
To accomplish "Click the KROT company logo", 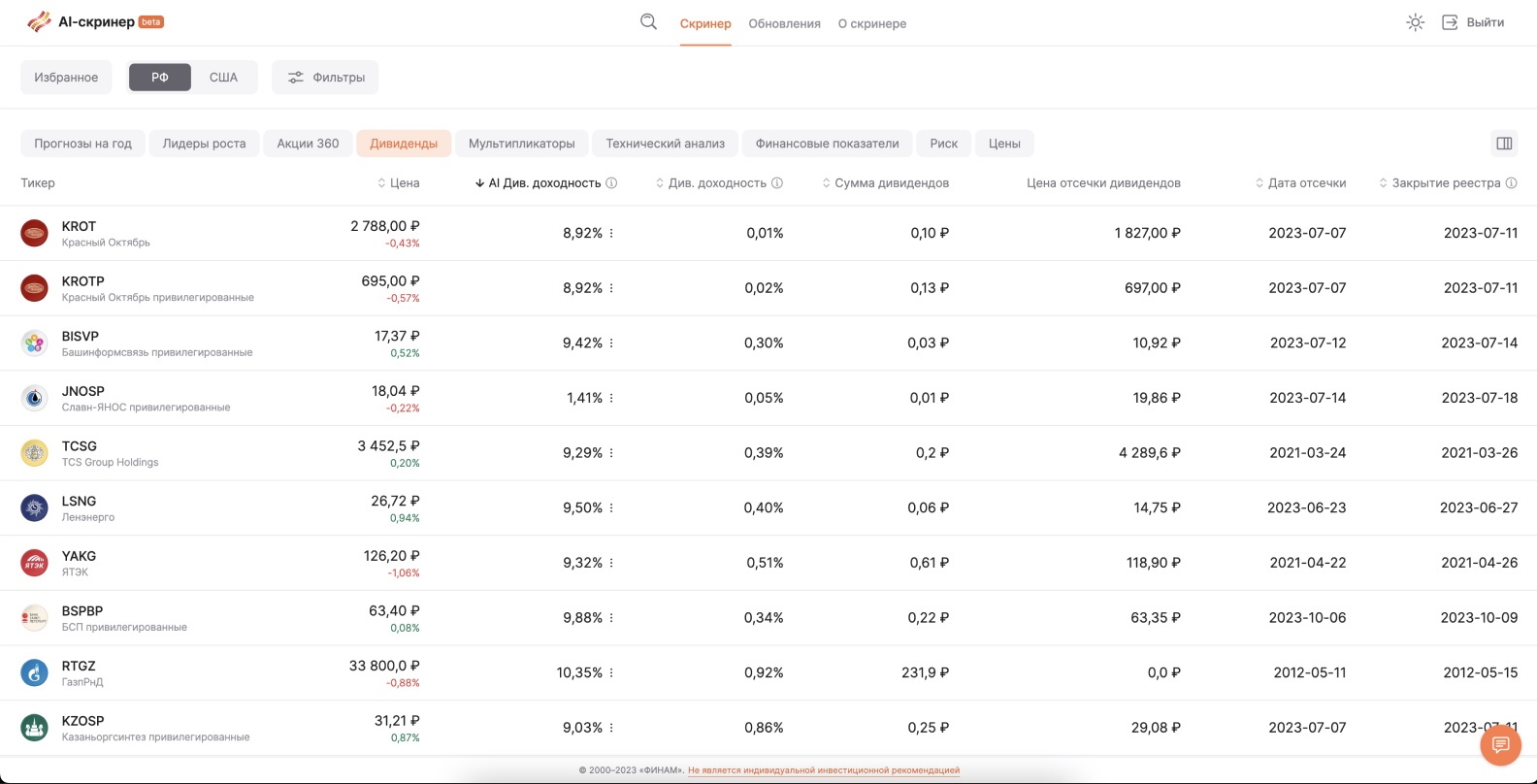I will click(x=35, y=233).
